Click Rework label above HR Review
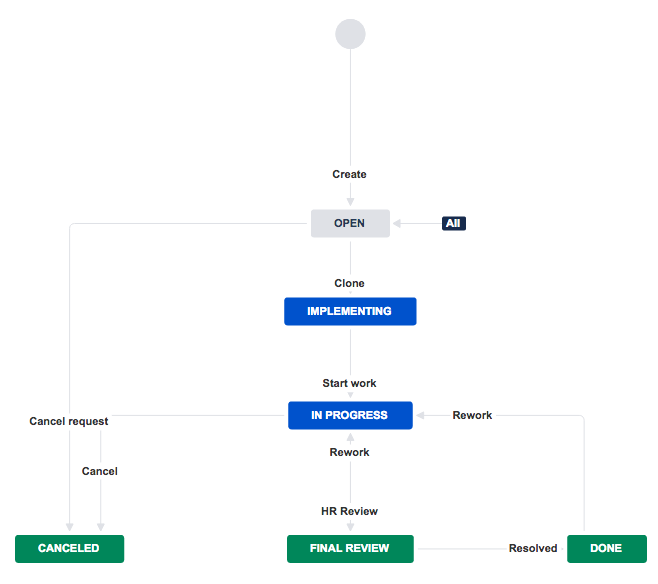The height and width of the screenshot is (584, 658). (349, 452)
